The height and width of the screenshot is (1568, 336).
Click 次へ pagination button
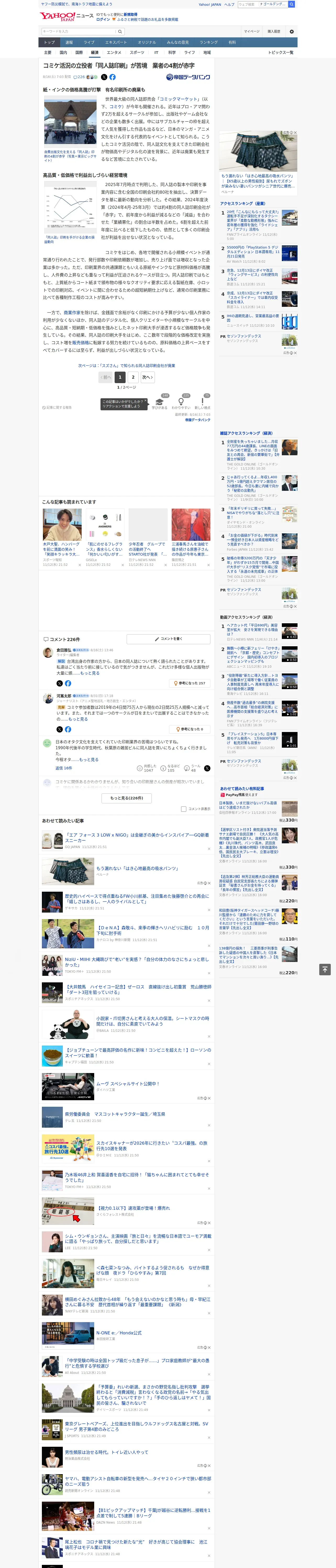(x=147, y=377)
